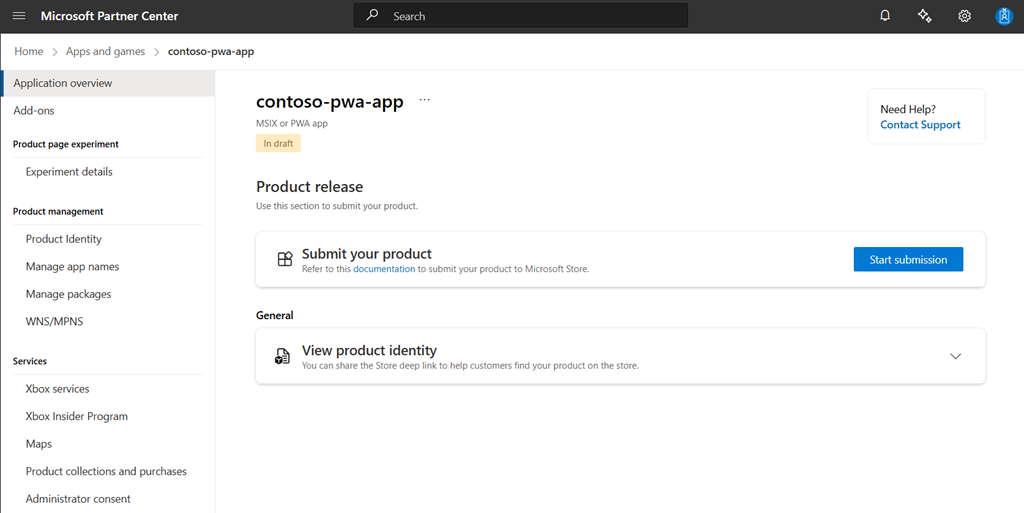The height and width of the screenshot is (513, 1024).
Task: Click the Microsoft Partner Center title
Action: pos(109,16)
